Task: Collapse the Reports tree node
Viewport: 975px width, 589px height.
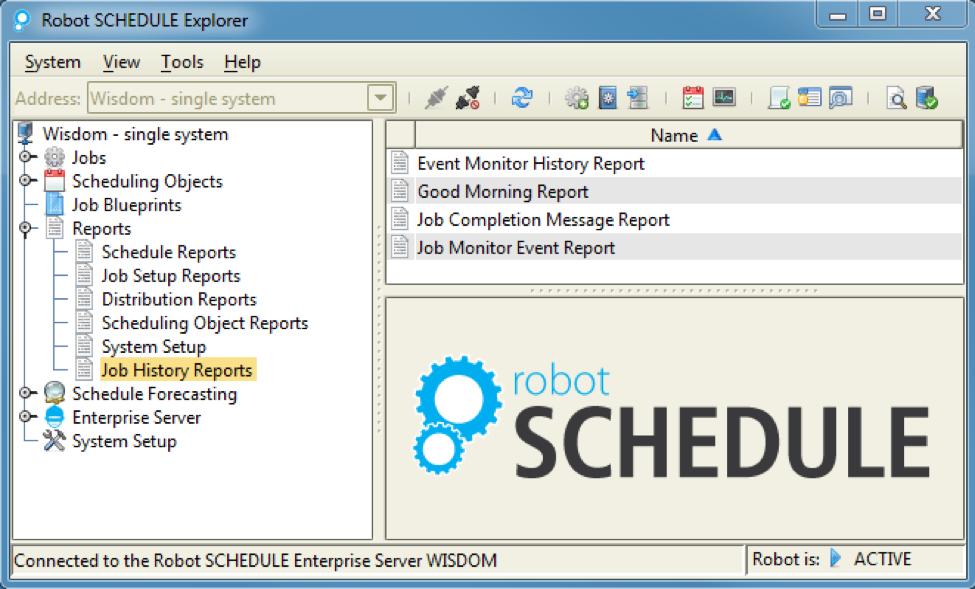Action: click(x=25, y=228)
